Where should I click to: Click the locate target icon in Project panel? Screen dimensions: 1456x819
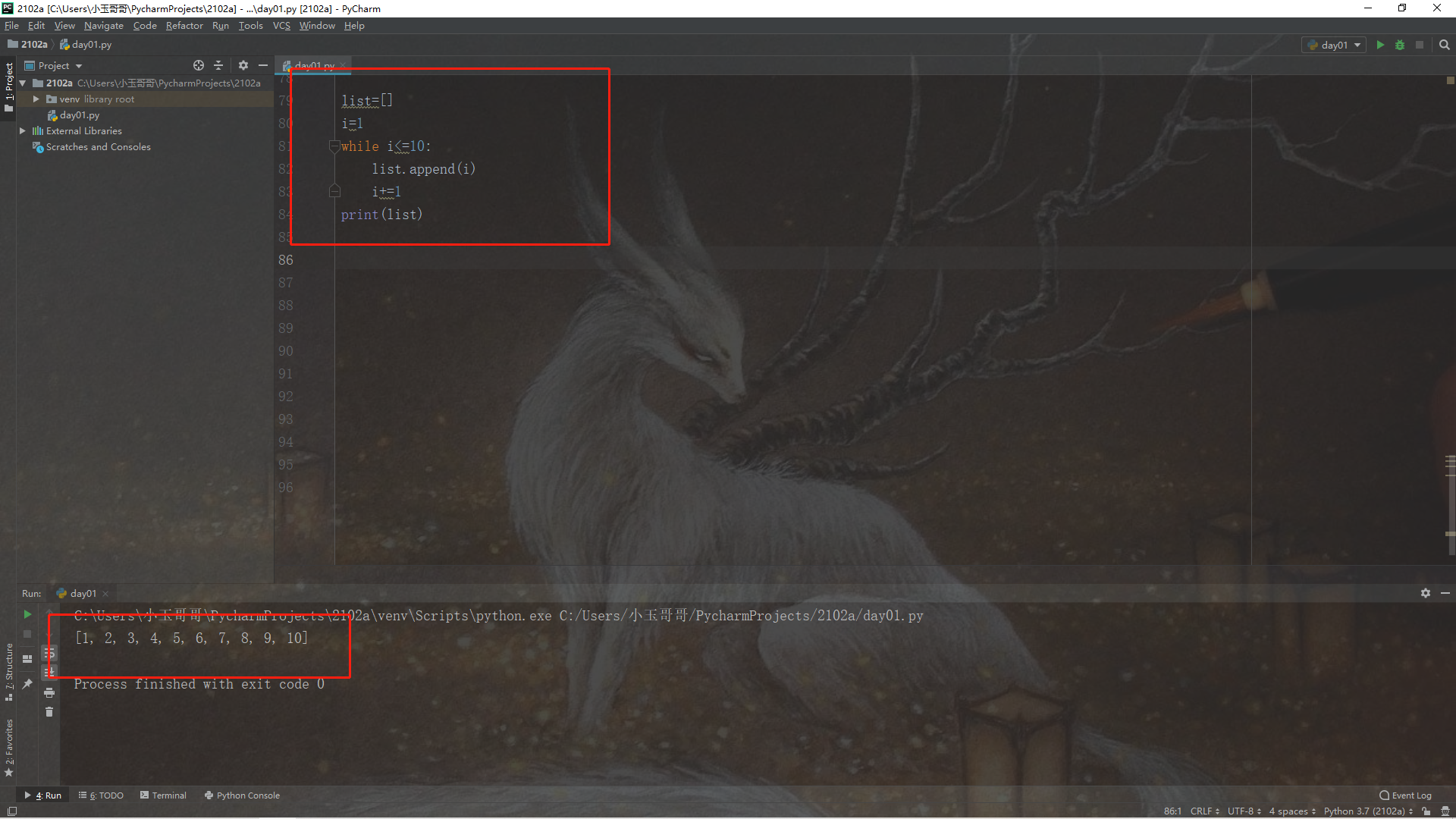(199, 65)
